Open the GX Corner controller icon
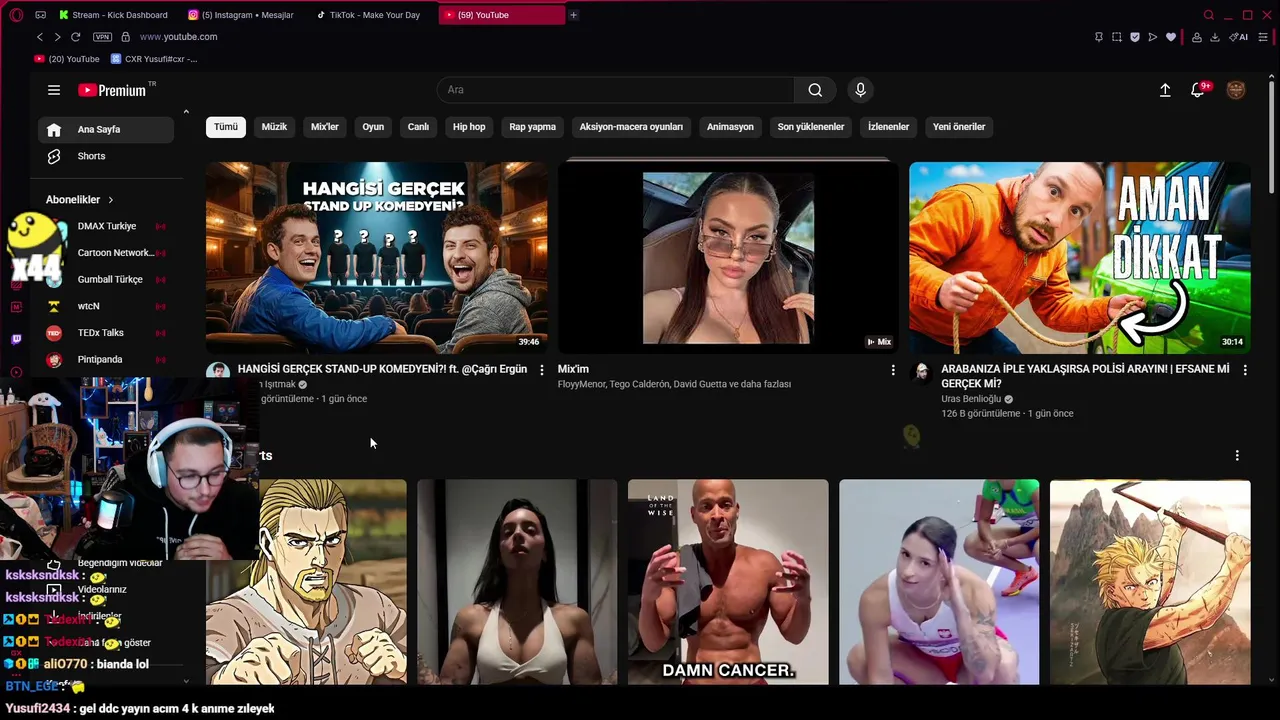Screen dimensions: 1280x720 click(x=40, y=15)
